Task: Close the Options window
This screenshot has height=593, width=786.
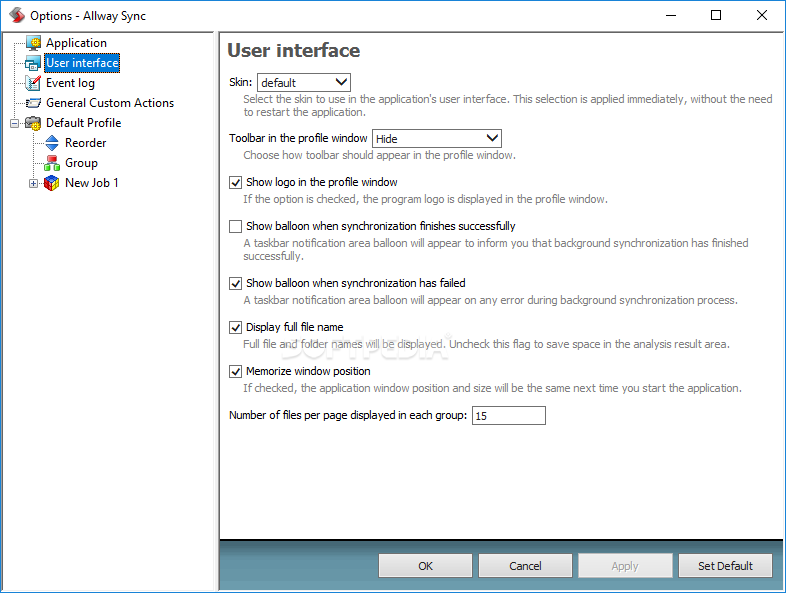Action: (x=762, y=16)
